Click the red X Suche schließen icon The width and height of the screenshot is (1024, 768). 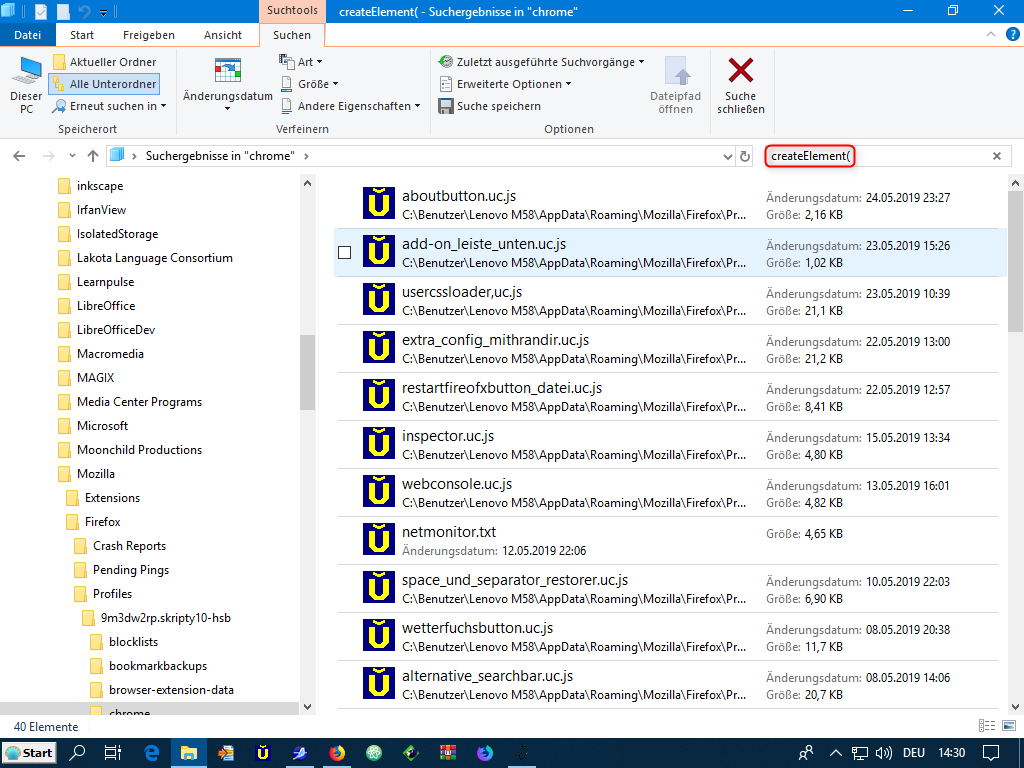tap(740, 72)
